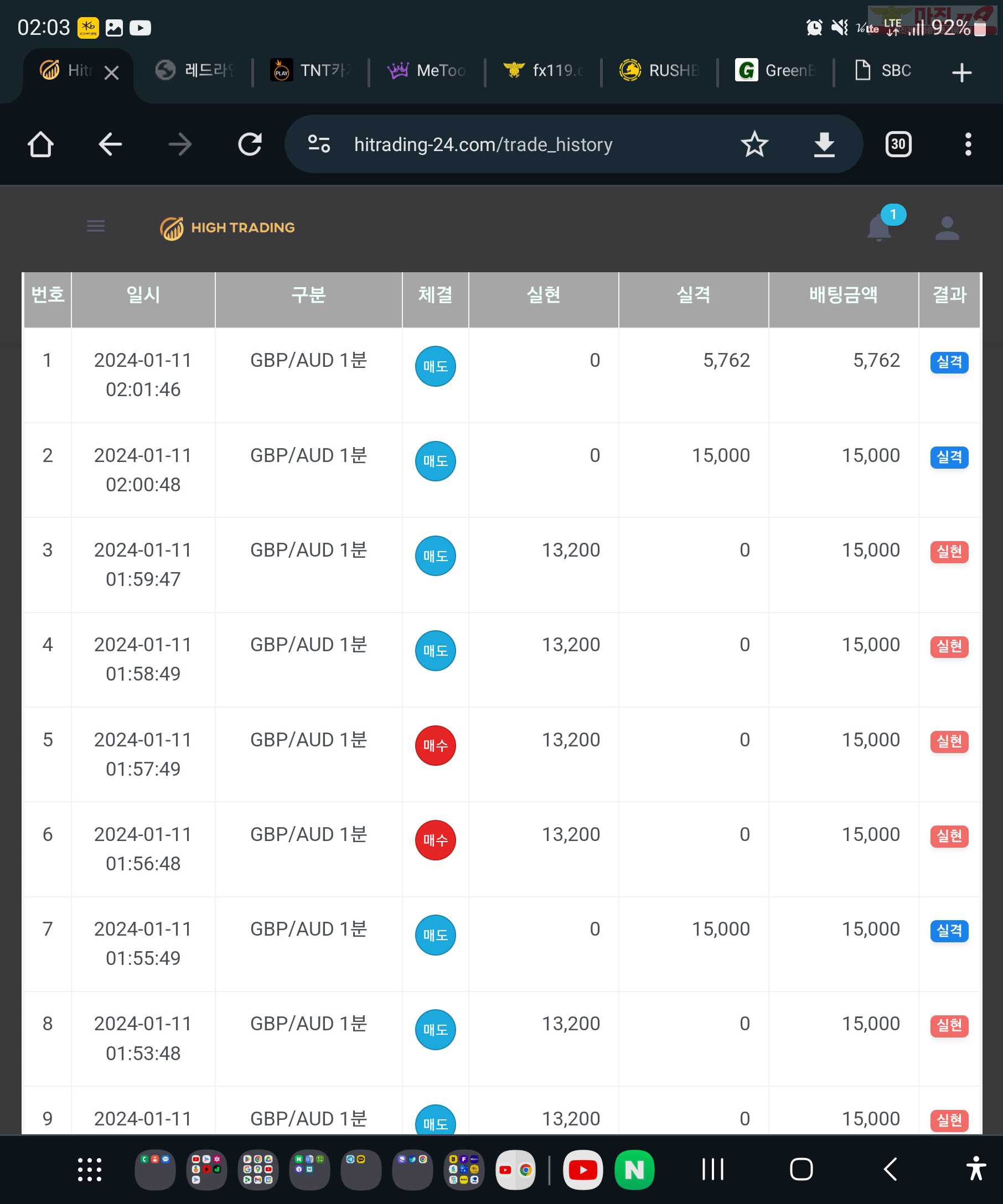Viewport: 1003px width, 1204px height.
Task: Open the first app folder in taskbar
Action: click(155, 1170)
